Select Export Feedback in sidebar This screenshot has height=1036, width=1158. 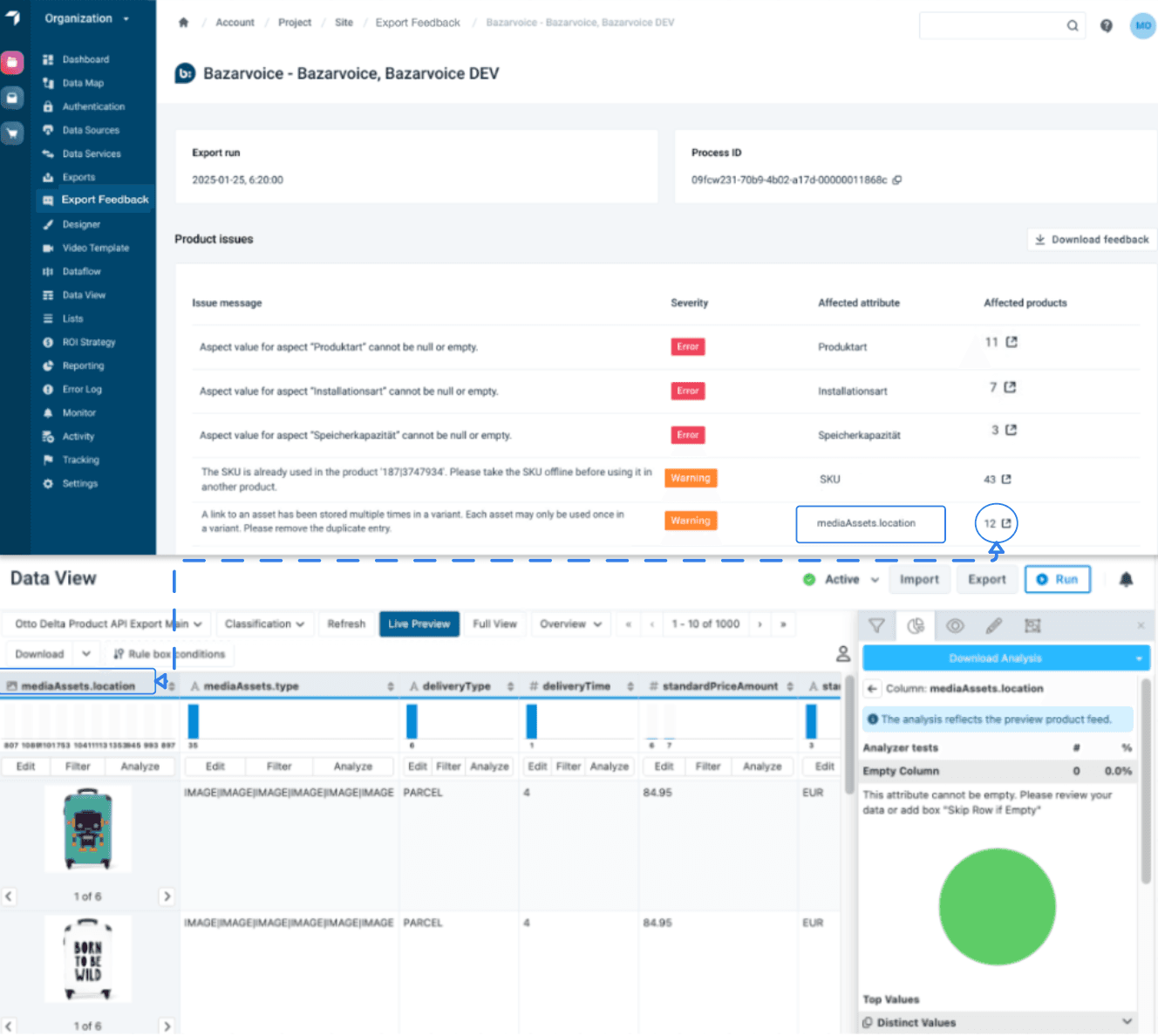coord(96,200)
